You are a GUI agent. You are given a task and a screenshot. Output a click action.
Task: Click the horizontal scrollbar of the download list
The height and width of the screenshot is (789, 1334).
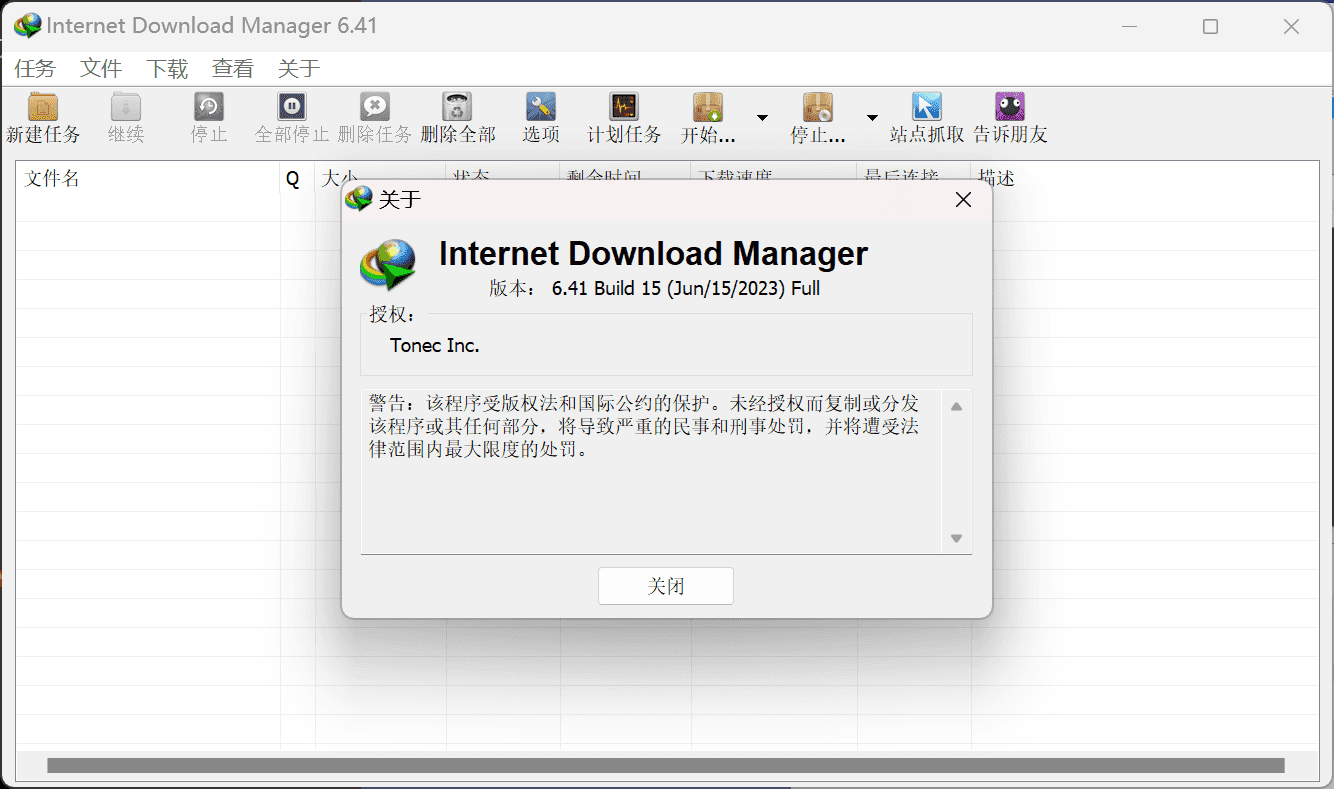click(666, 765)
